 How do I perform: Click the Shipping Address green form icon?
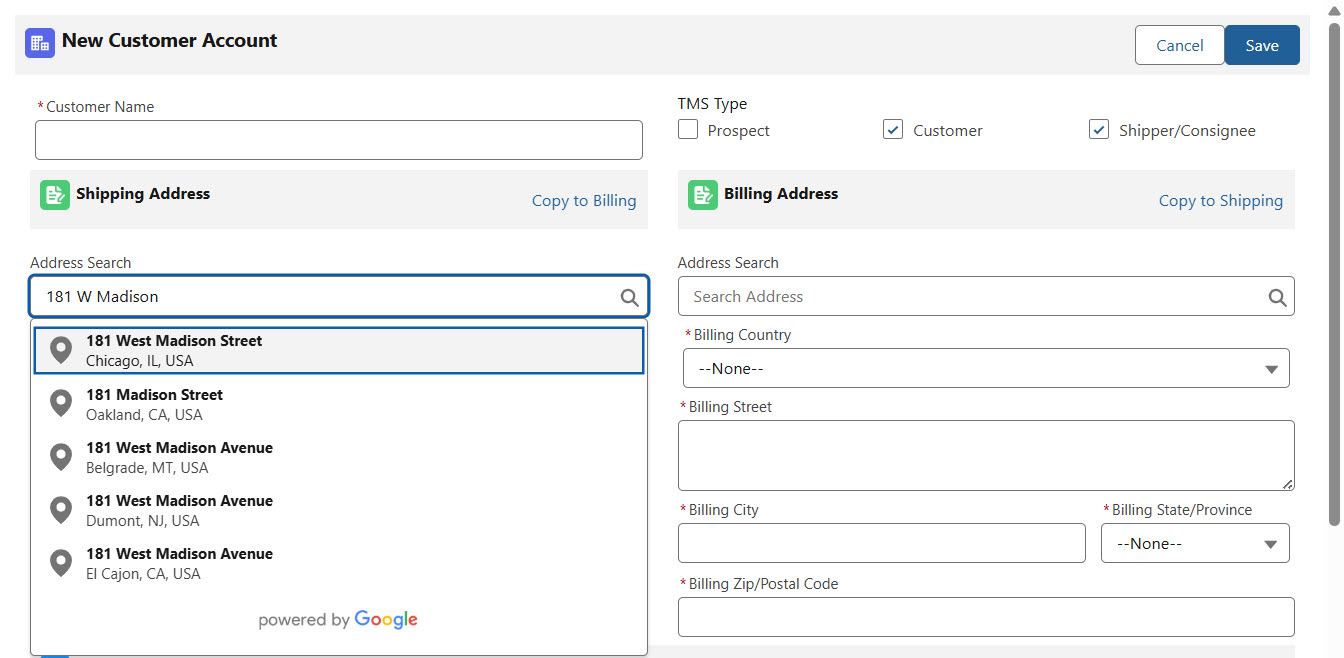55,195
